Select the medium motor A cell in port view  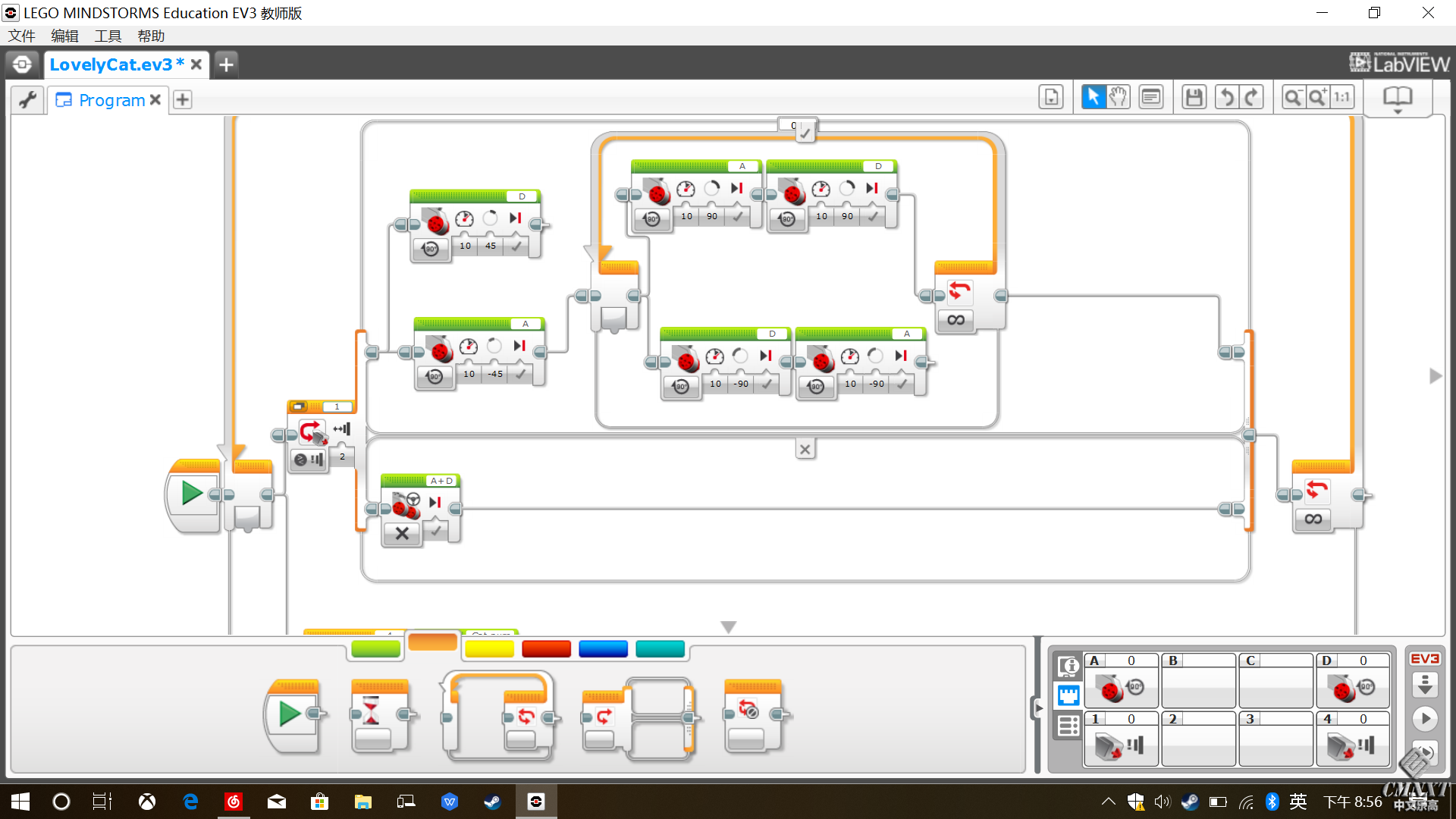pyautogui.click(x=1120, y=679)
